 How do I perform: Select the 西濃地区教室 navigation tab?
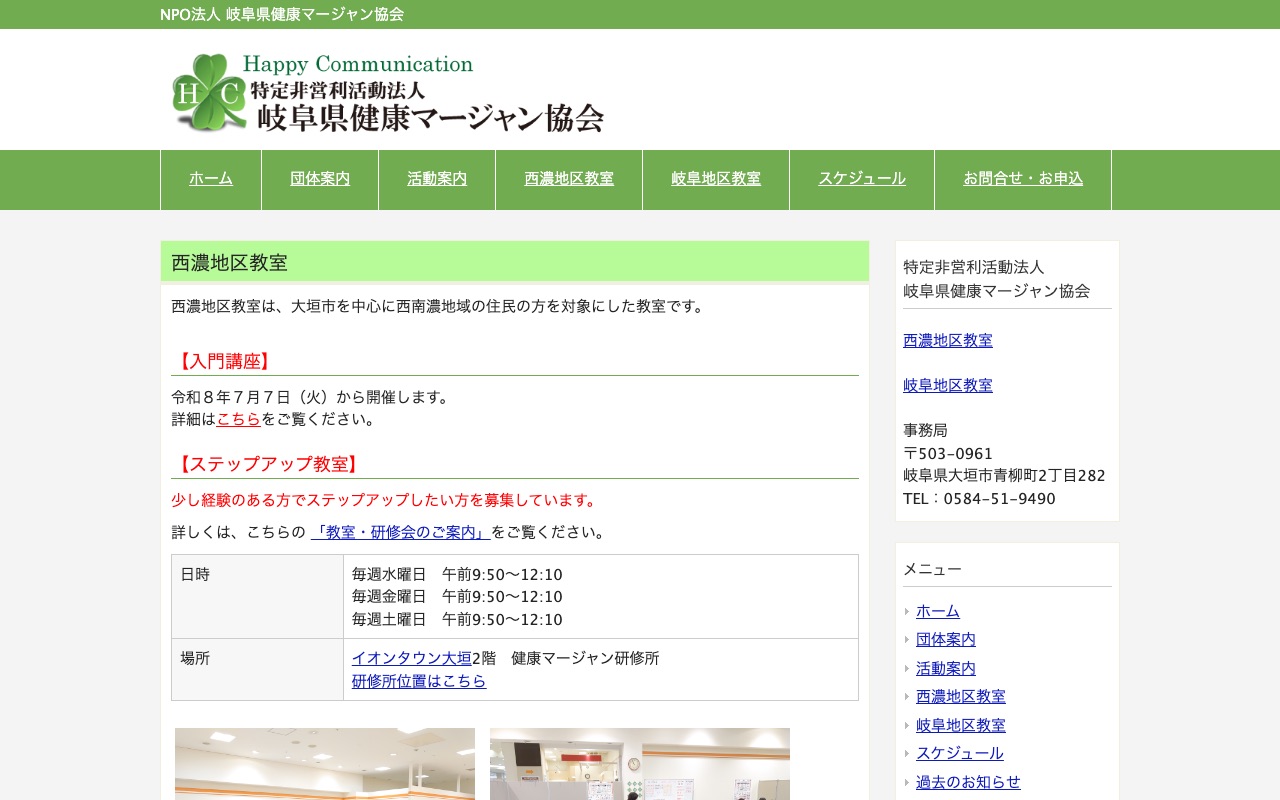click(568, 179)
